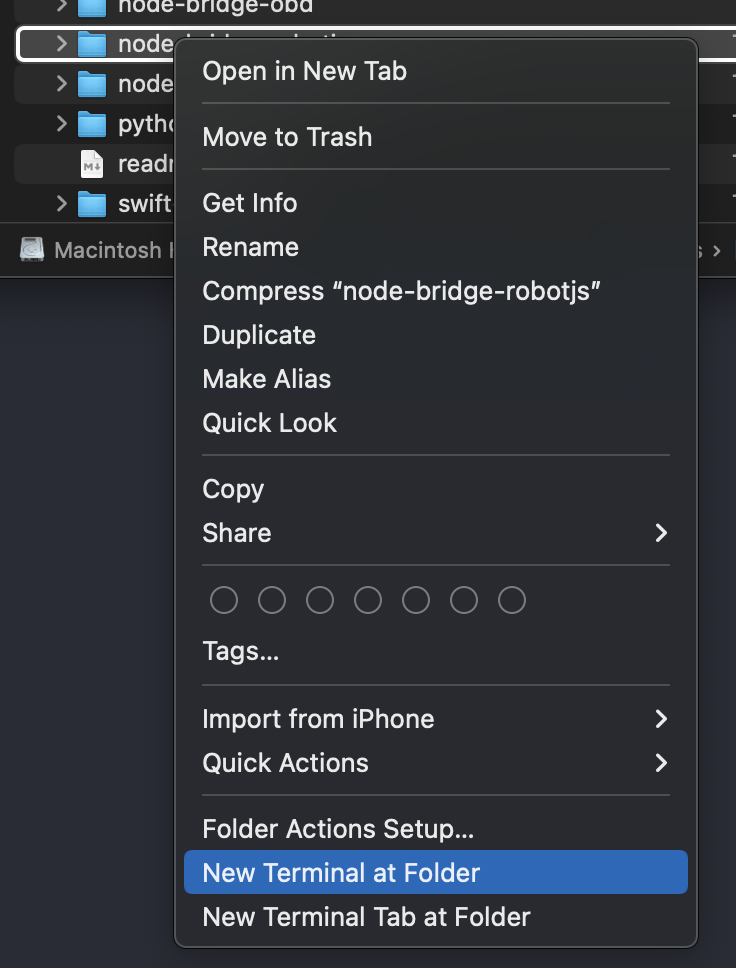The image size is (736, 968).
Task: Click the Macintosh HD disk icon
Action: [x=32, y=249]
